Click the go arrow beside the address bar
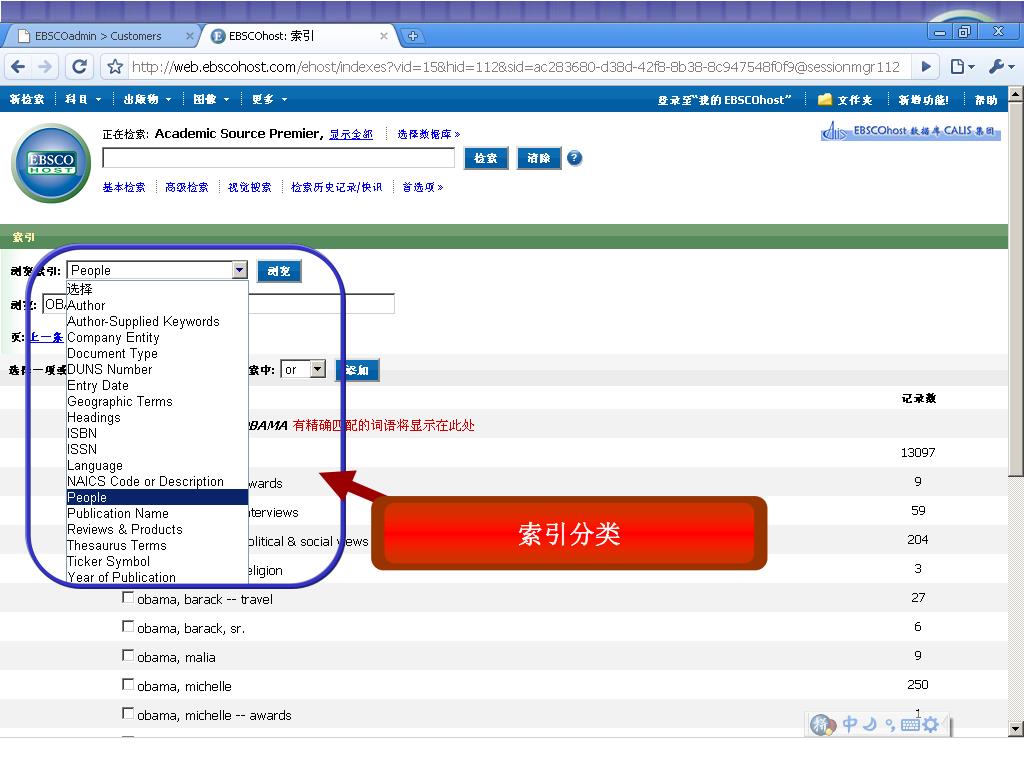The width and height of the screenshot is (1024, 768). click(x=925, y=67)
